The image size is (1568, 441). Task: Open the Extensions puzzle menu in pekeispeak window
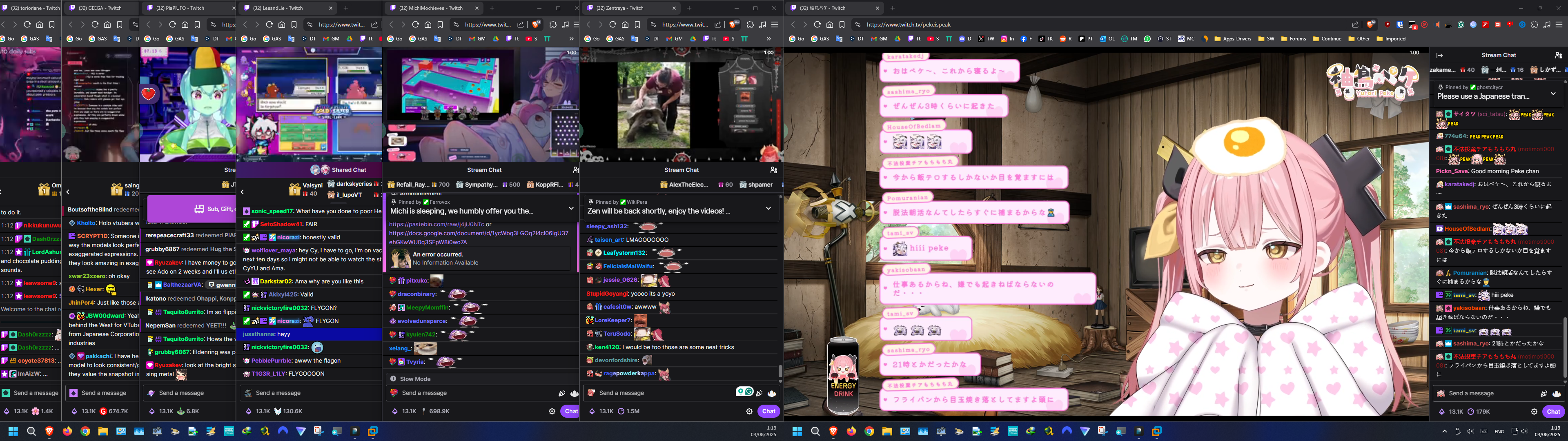(x=1535, y=24)
